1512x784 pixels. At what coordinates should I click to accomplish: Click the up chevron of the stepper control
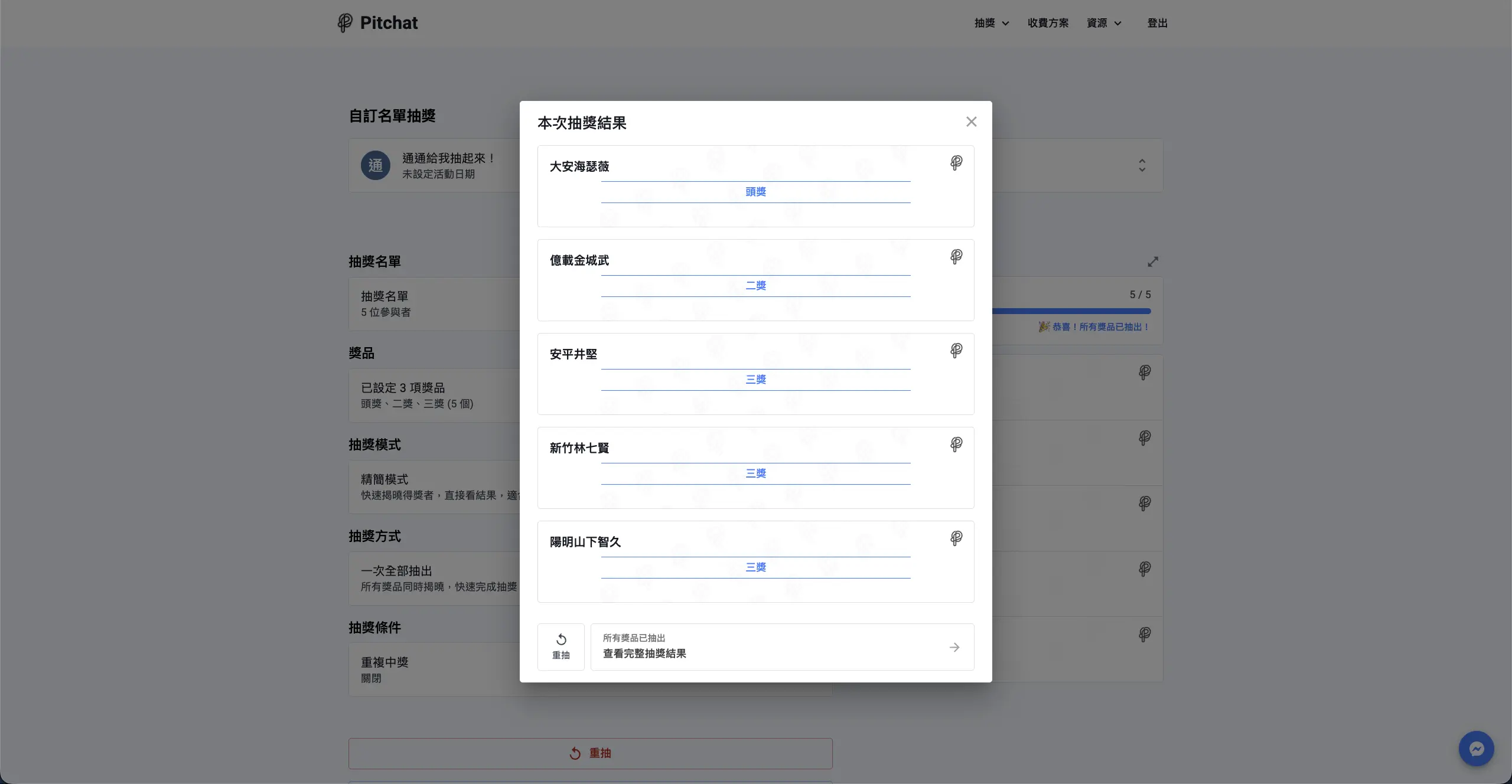point(1142,160)
